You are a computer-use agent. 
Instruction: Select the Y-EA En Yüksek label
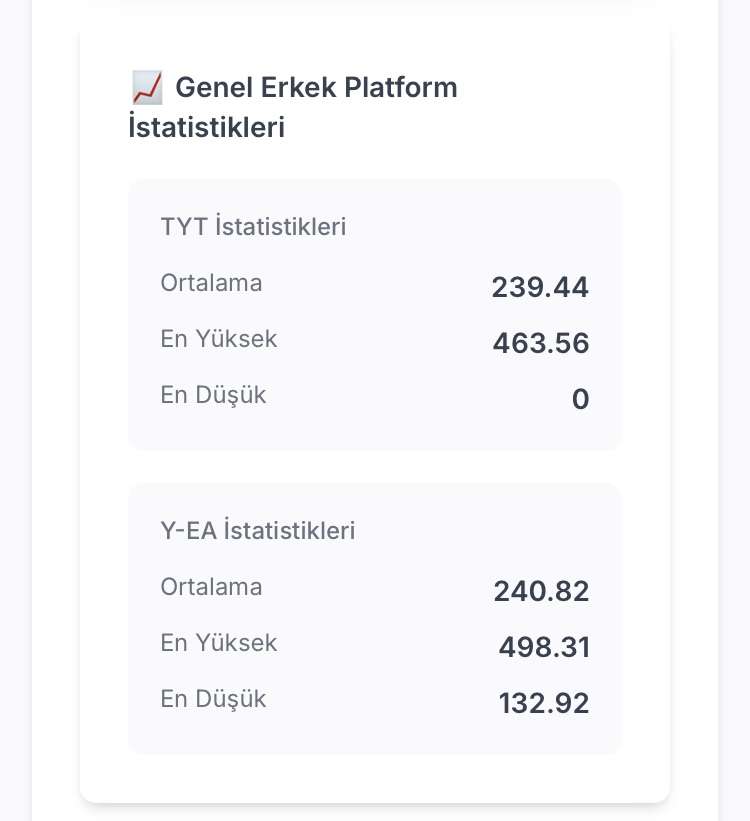pyautogui.click(x=218, y=643)
